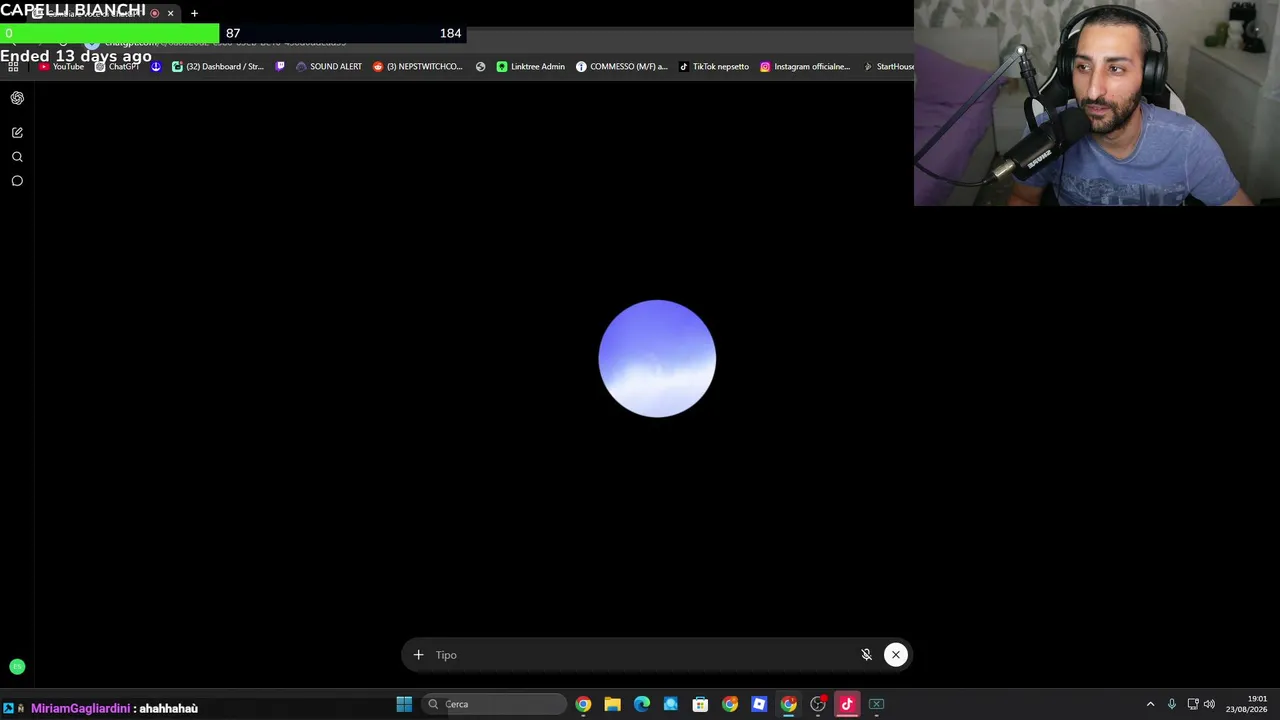Open the blue app icon beside Edge in the taskbar
Viewport: 1280px width, 720px height.
click(671, 704)
